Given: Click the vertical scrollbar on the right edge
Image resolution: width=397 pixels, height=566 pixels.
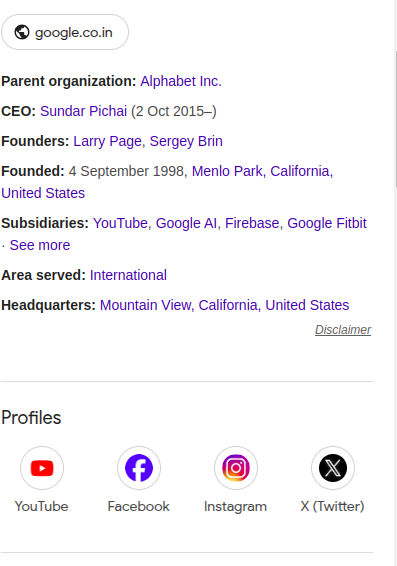Looking at the screenshot, I should coord(396,119).
